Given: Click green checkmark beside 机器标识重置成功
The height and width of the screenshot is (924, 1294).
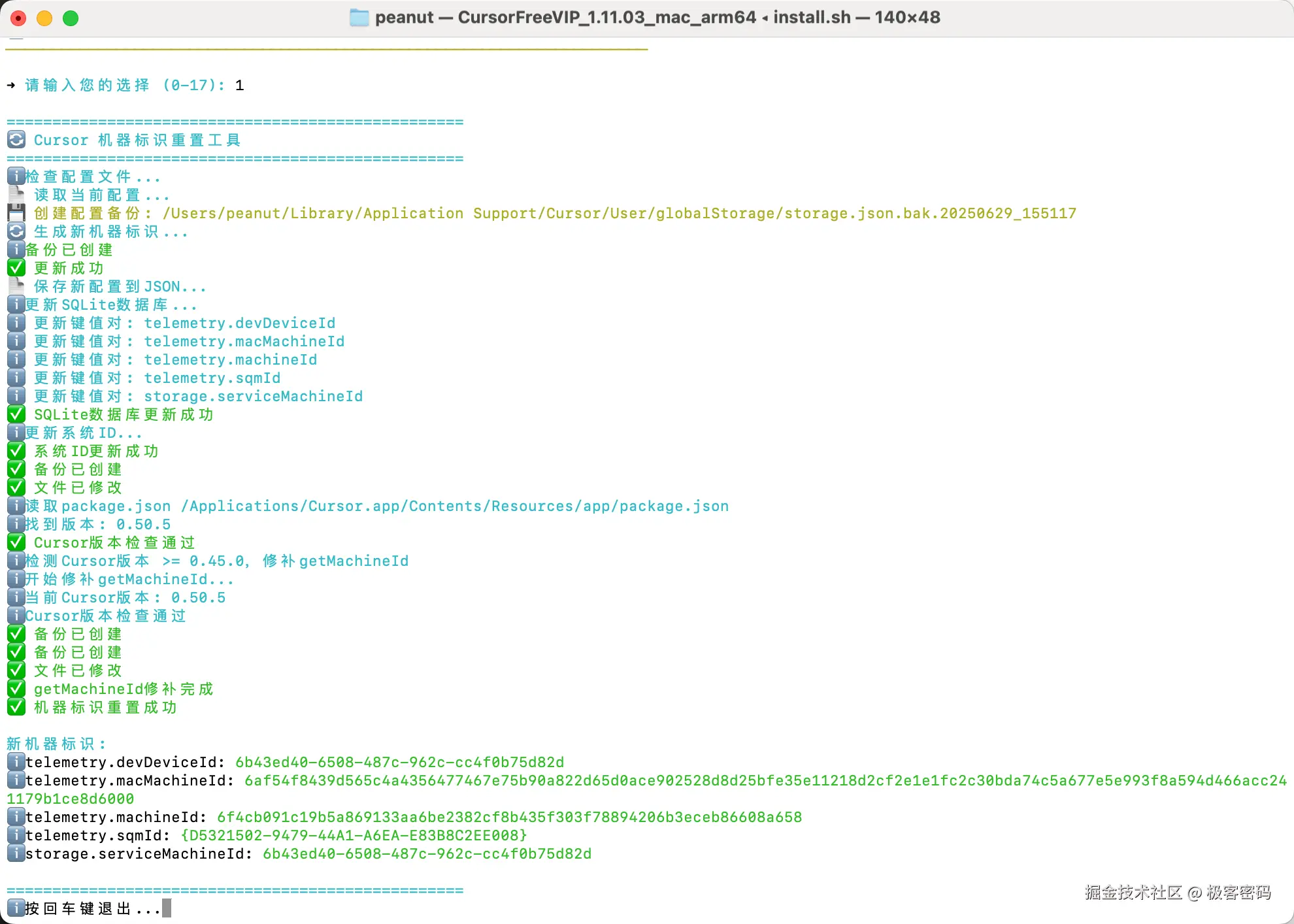Looking at the screenshot, I should [x=16, y=707].
